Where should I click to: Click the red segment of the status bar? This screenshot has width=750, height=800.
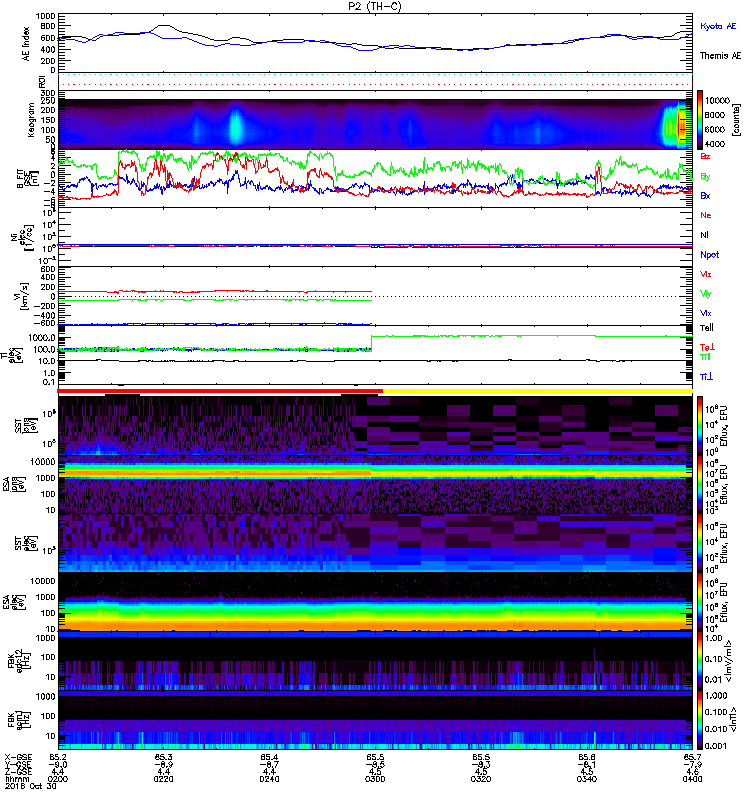coord(220,391)
